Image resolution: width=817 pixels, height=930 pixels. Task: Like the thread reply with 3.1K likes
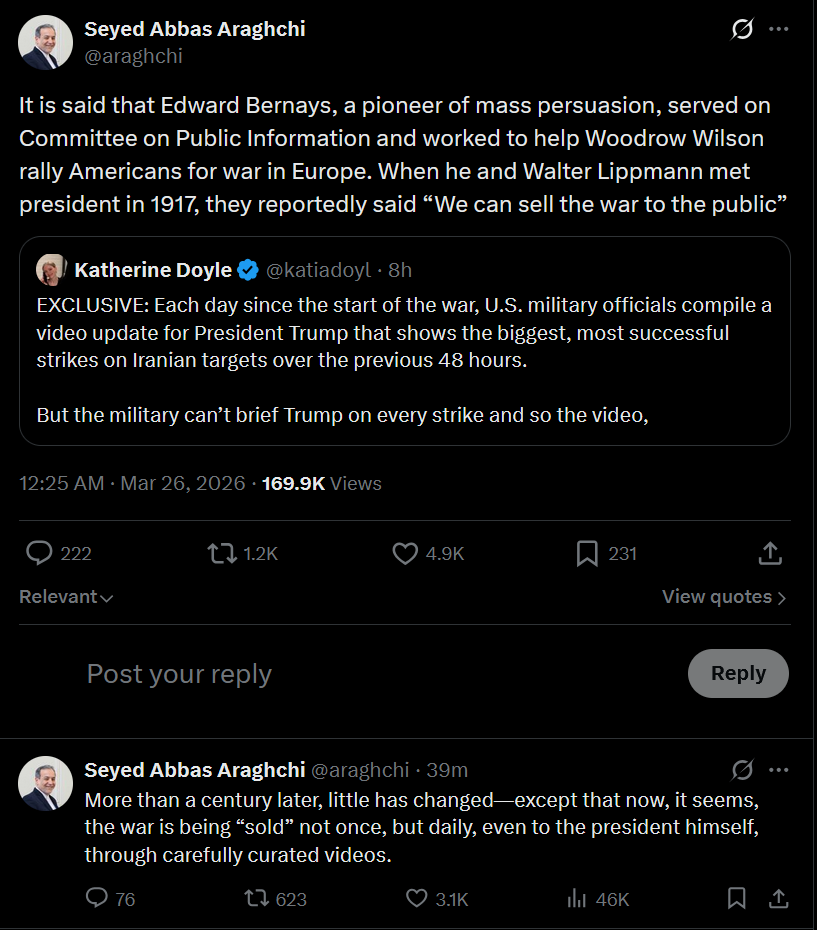click(417, 899)
